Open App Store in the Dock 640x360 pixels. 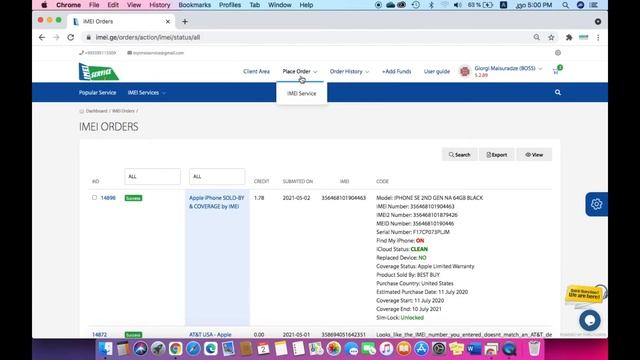click(x=421, y=349)
